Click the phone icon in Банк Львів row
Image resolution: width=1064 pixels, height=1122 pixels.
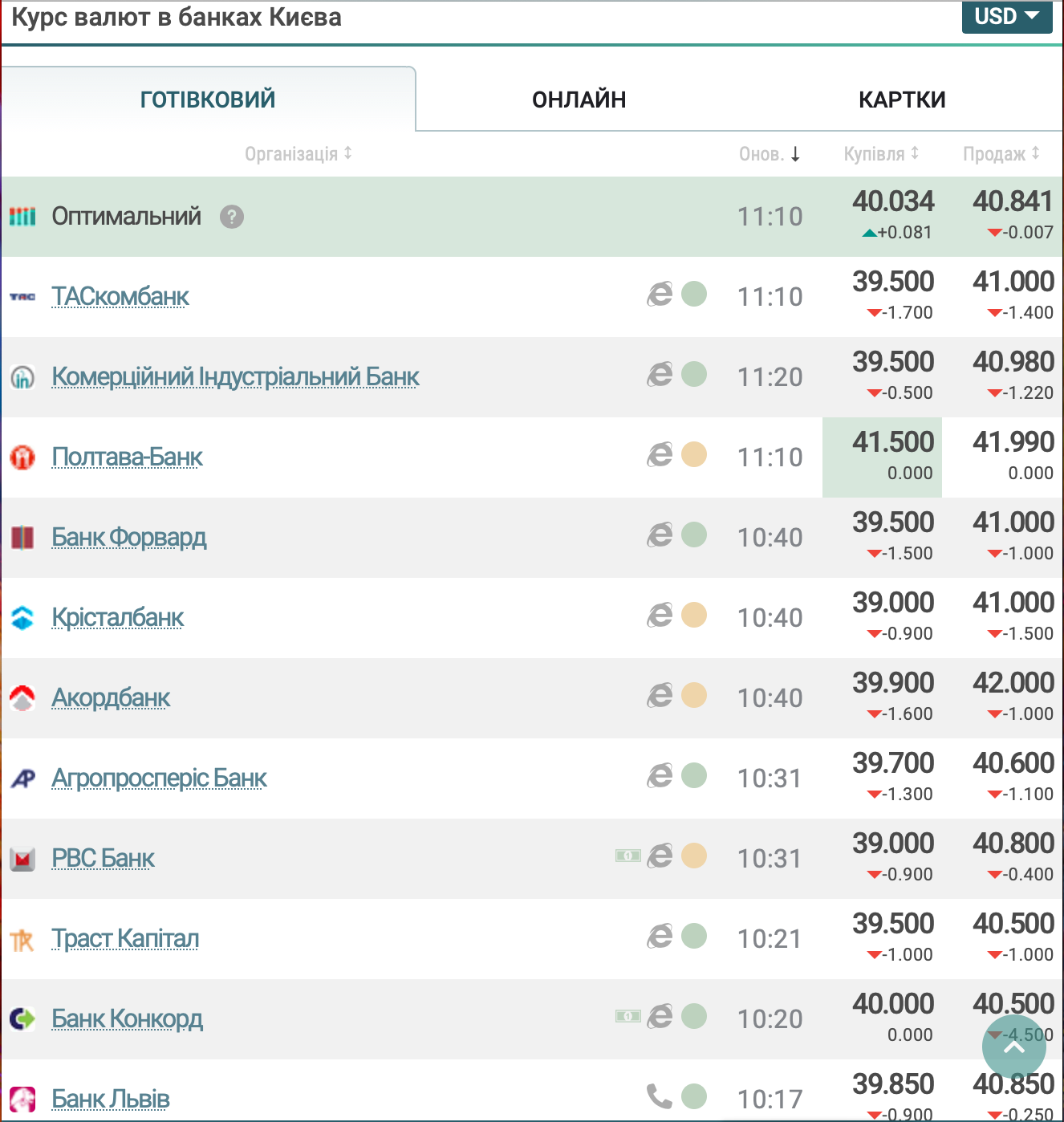659,1096
